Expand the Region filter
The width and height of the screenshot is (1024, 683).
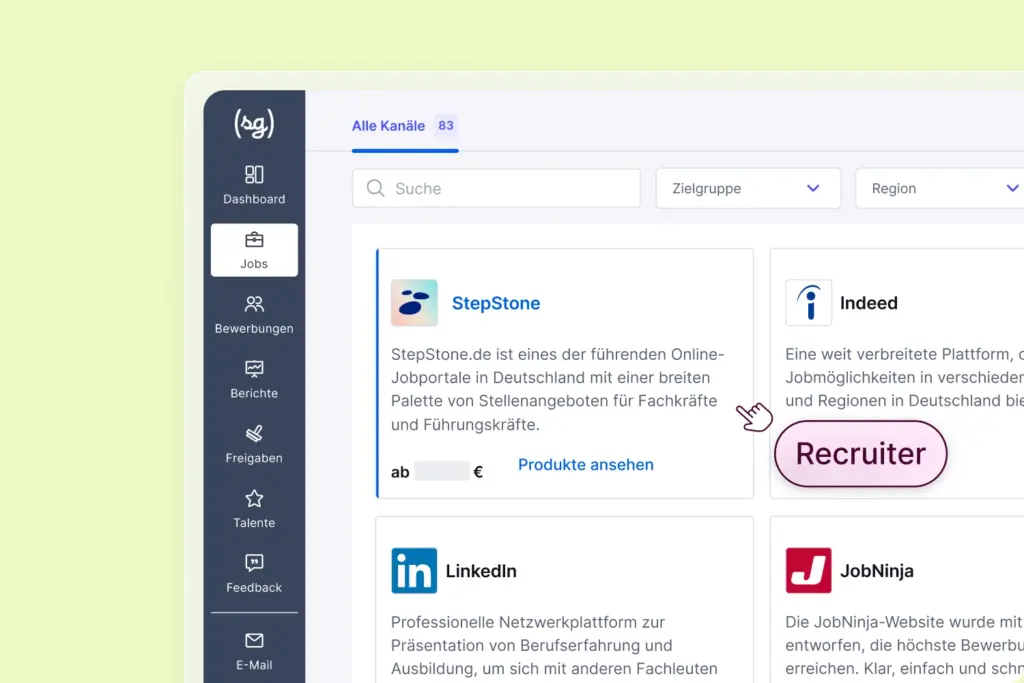tap(940, 188)
